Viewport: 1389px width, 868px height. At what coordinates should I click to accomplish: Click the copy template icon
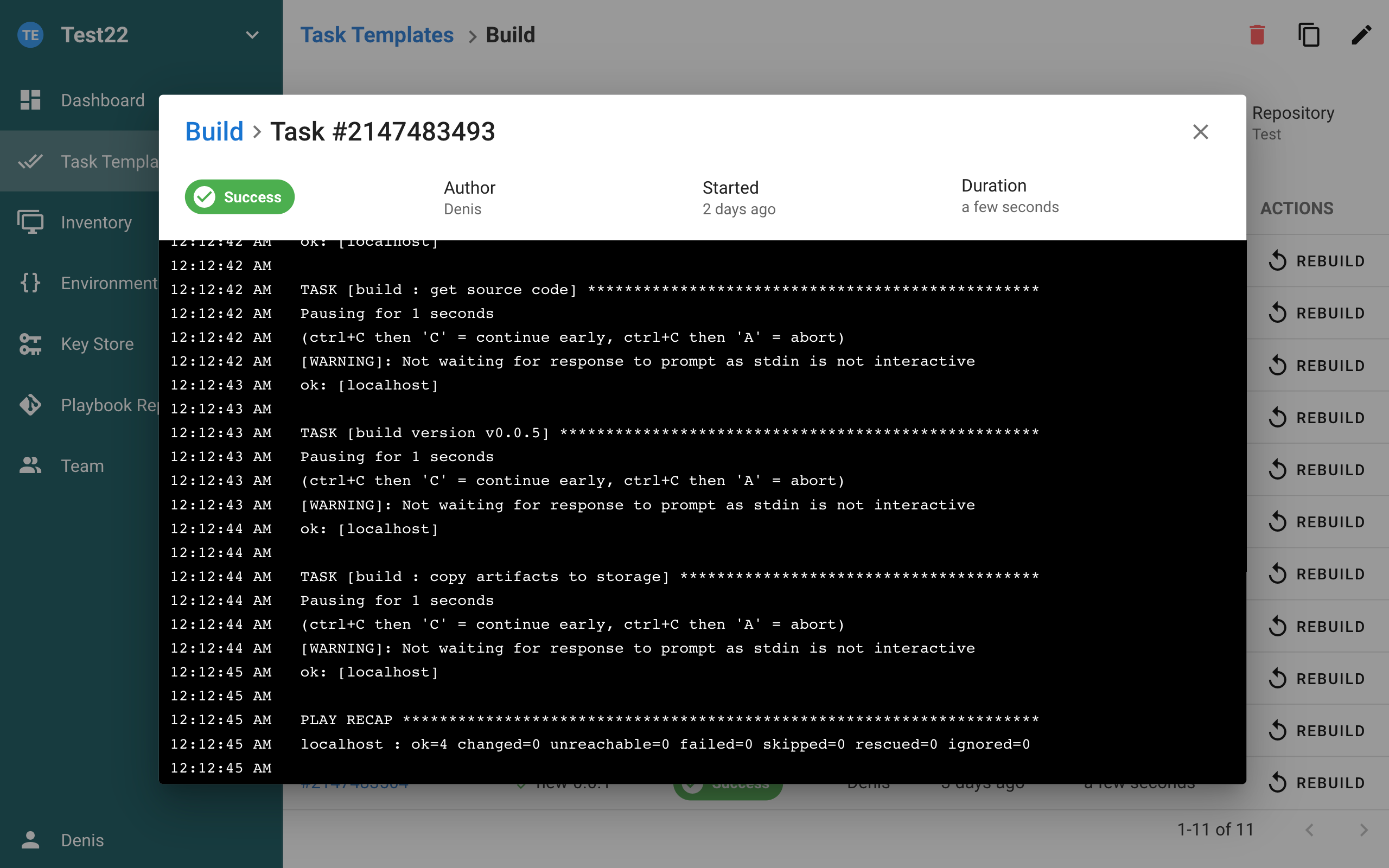coord(1309,35)
